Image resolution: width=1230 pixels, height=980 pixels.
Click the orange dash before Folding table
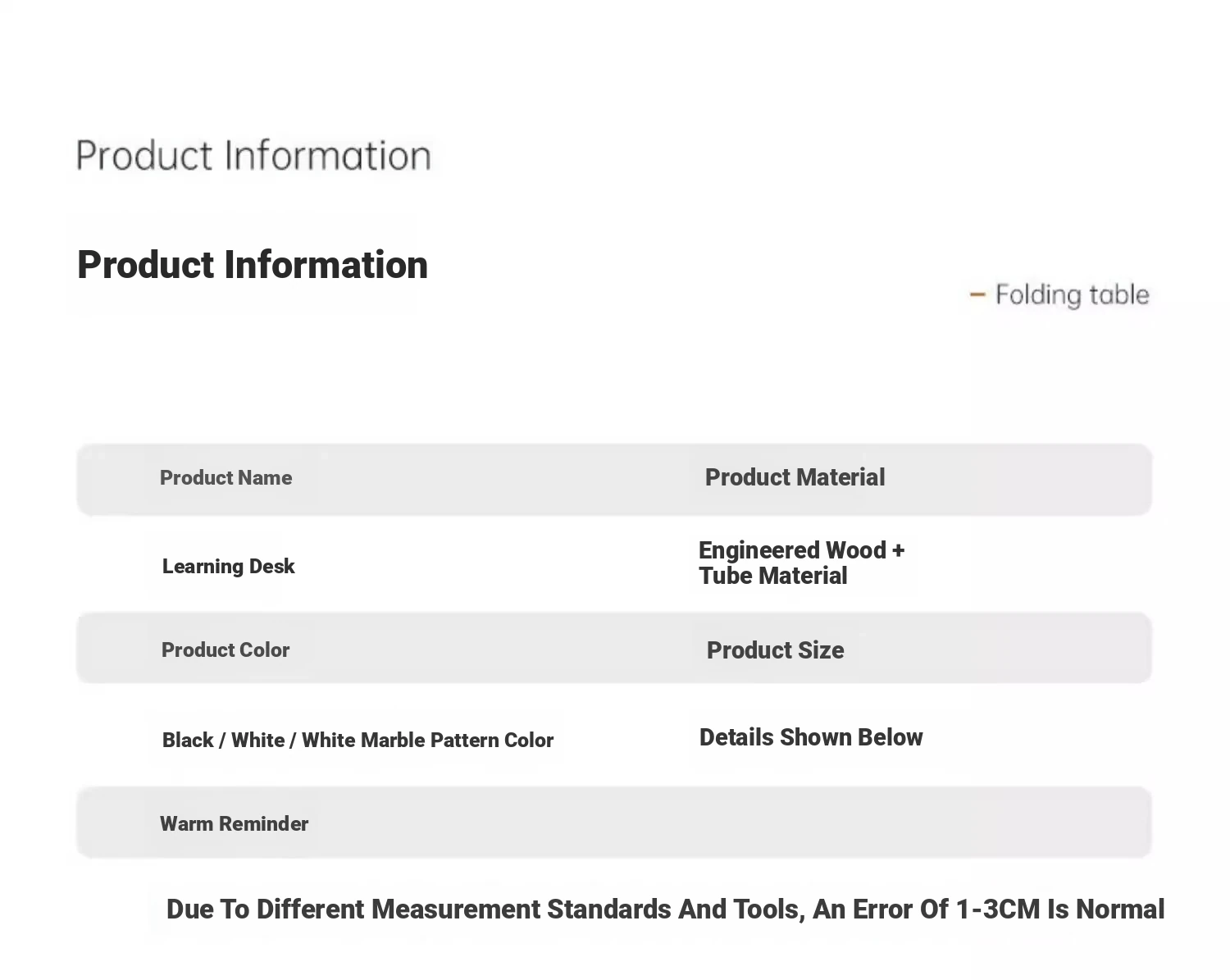pyautogui.click(x=977, y=294)
